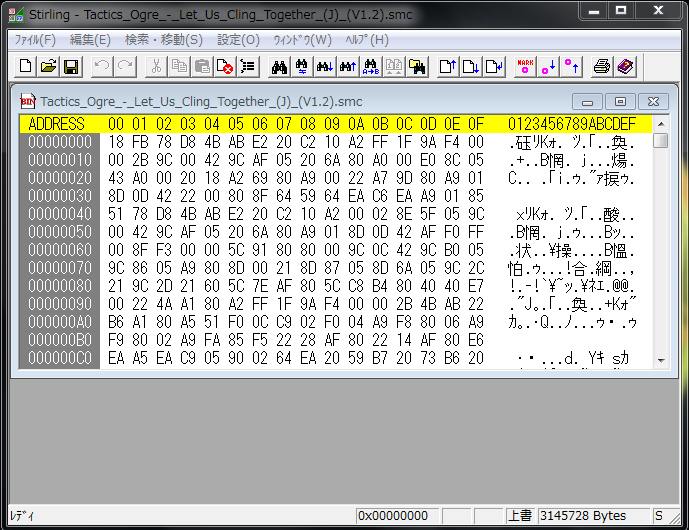
Task: Go to next mark with down-arrow icon
Action: 548,67
